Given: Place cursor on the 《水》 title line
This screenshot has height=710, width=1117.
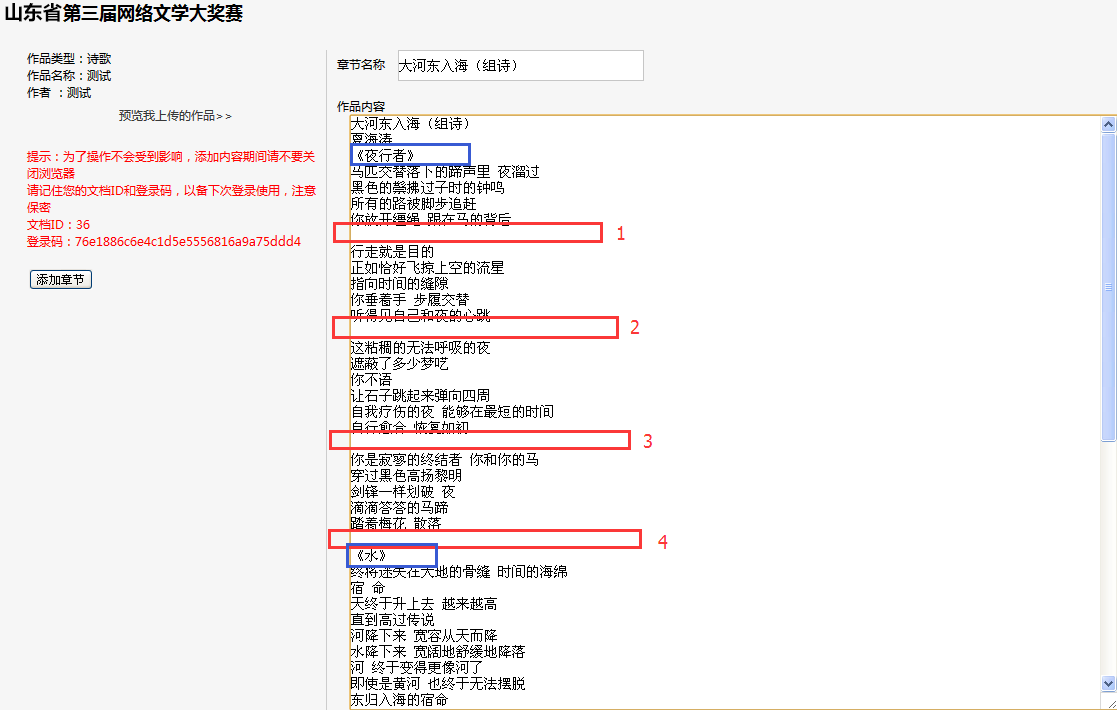Looking at the screenshot, I should tap(370, 555).
